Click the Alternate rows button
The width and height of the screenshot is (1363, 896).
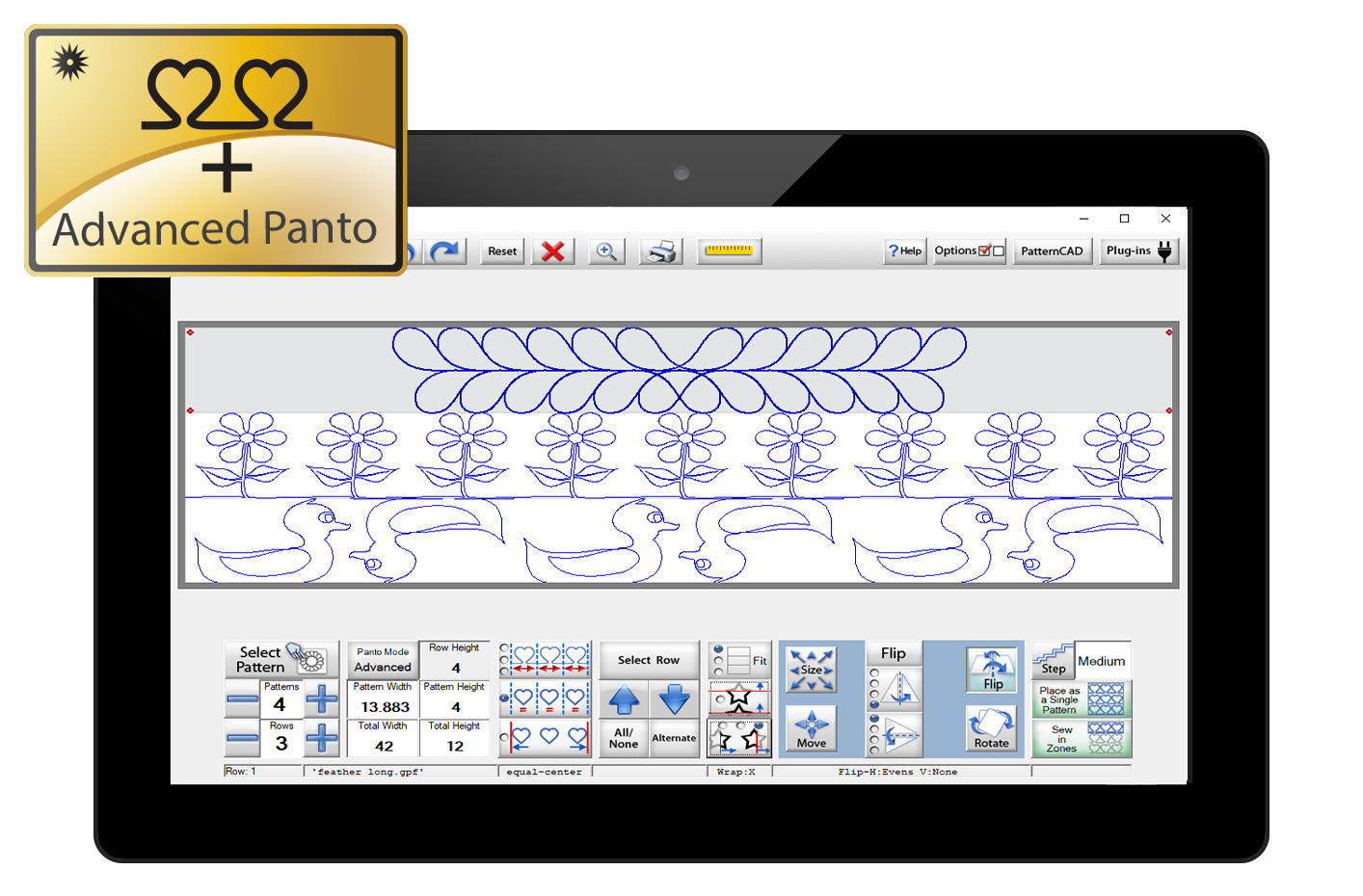click(x=674, y=739)
